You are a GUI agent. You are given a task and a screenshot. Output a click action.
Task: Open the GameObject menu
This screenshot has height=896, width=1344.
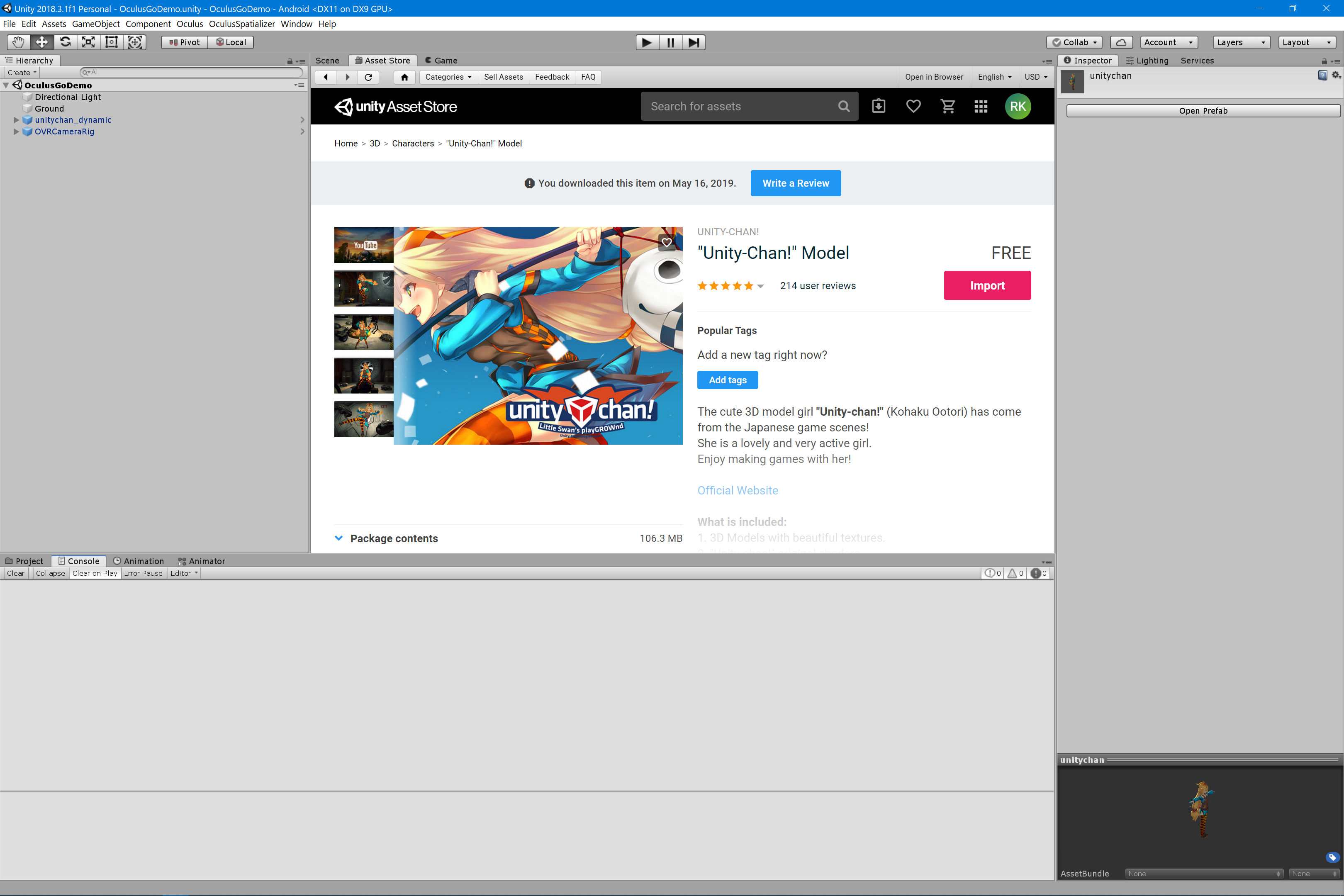pyautogui.click(x=95, y=24)
